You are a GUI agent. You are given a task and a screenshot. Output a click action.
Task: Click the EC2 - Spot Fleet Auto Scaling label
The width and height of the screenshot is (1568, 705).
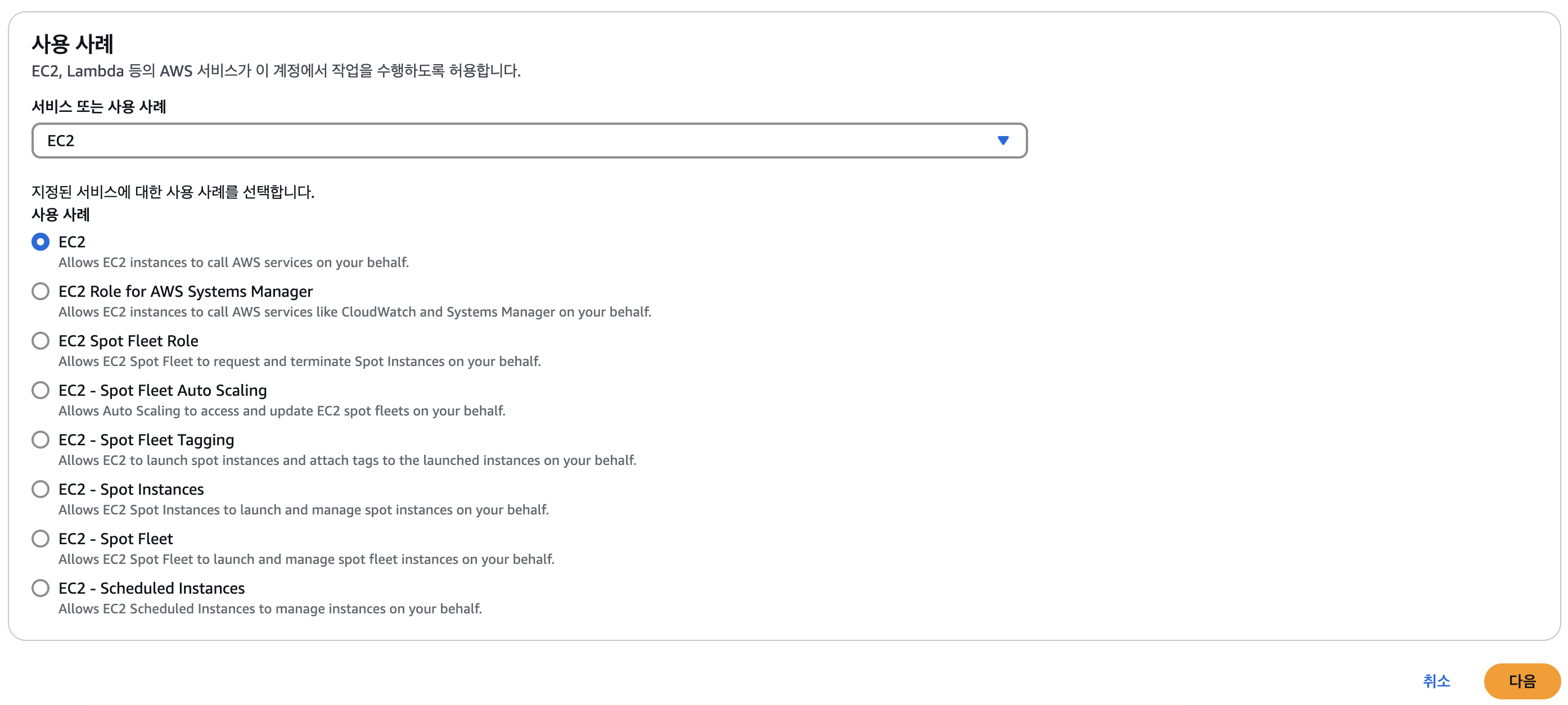(x=163, y=391)
